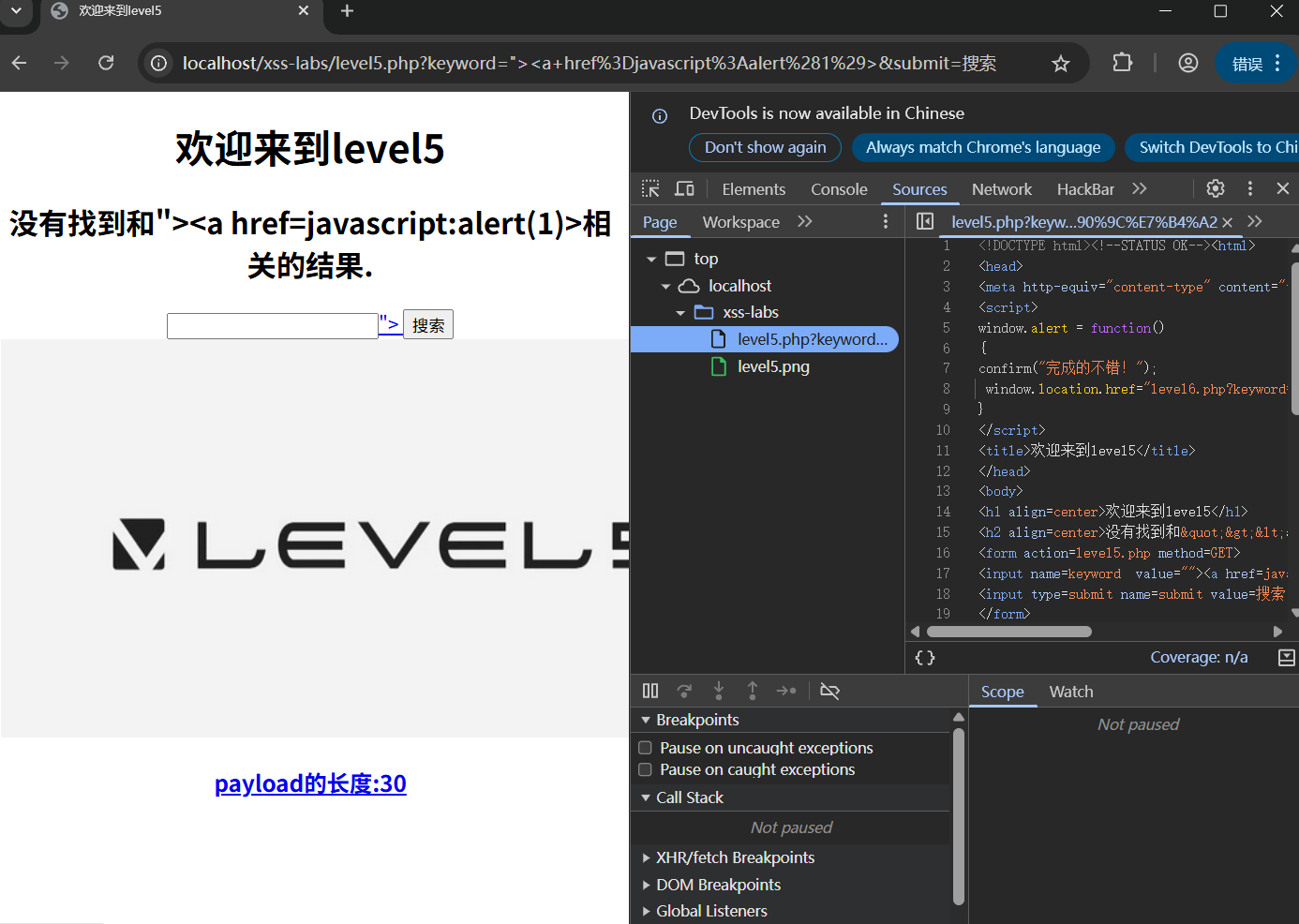Switch to the Network tab
The height and width of the screenshot is (924, 1299).
pos(1001,189)
